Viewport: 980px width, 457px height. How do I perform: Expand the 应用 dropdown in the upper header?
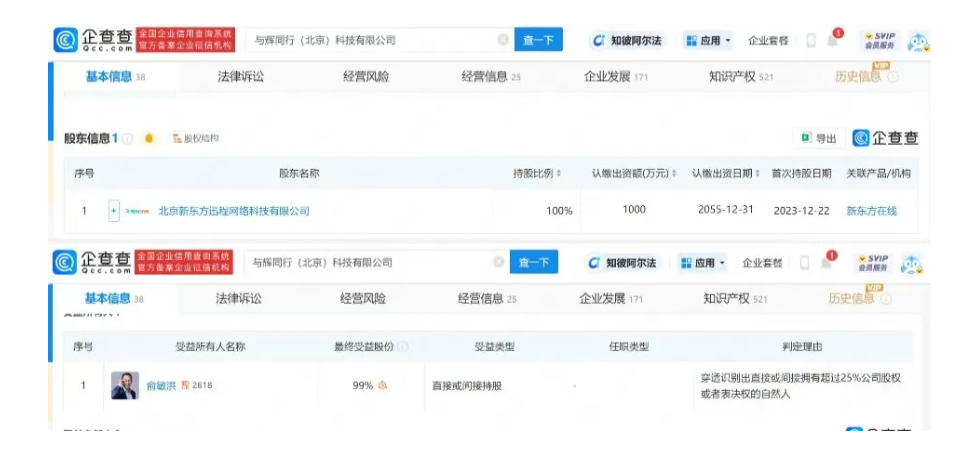(x=708, y=41)
